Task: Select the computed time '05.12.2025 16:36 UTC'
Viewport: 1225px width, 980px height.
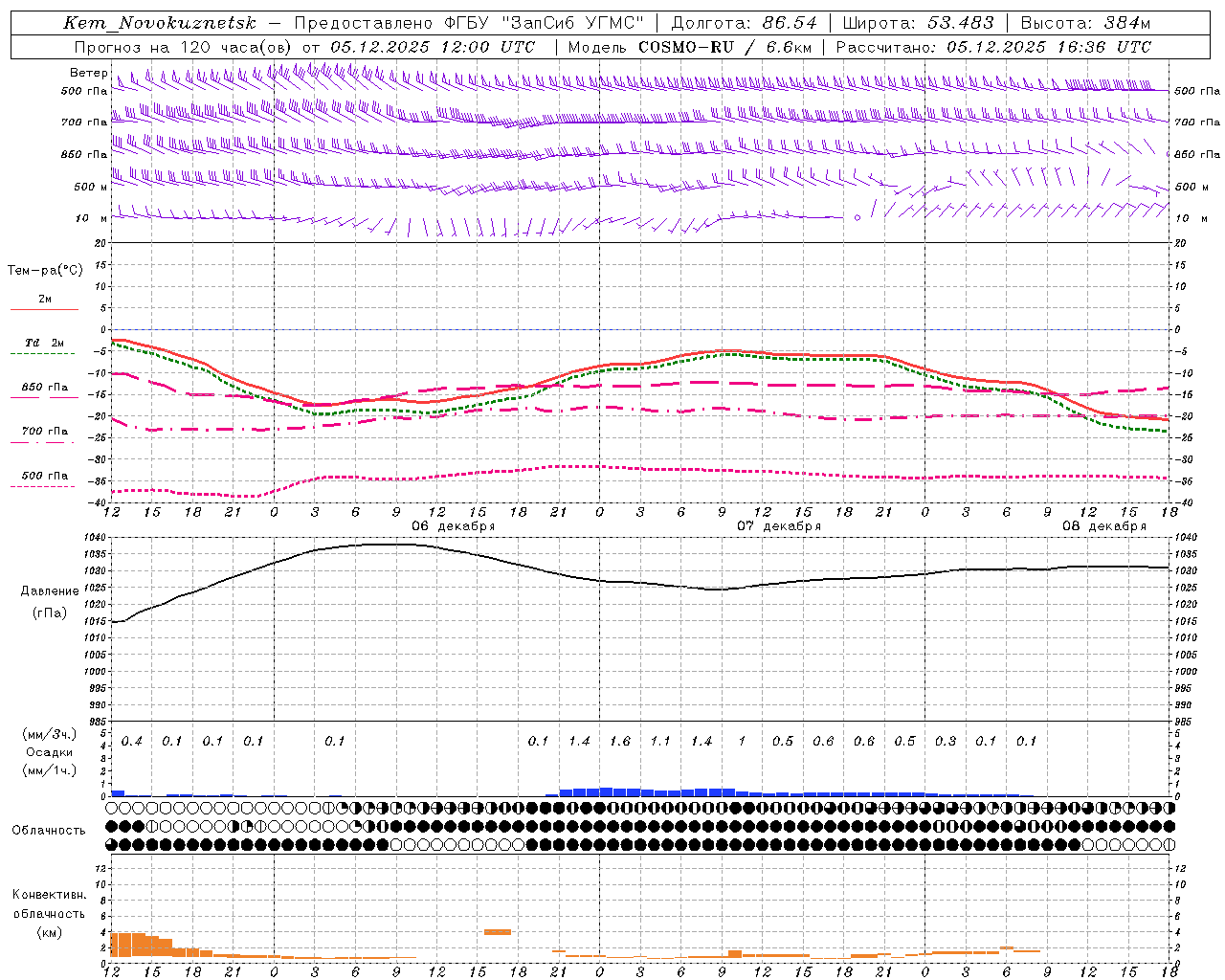Action: click(x=1049, y=47)
